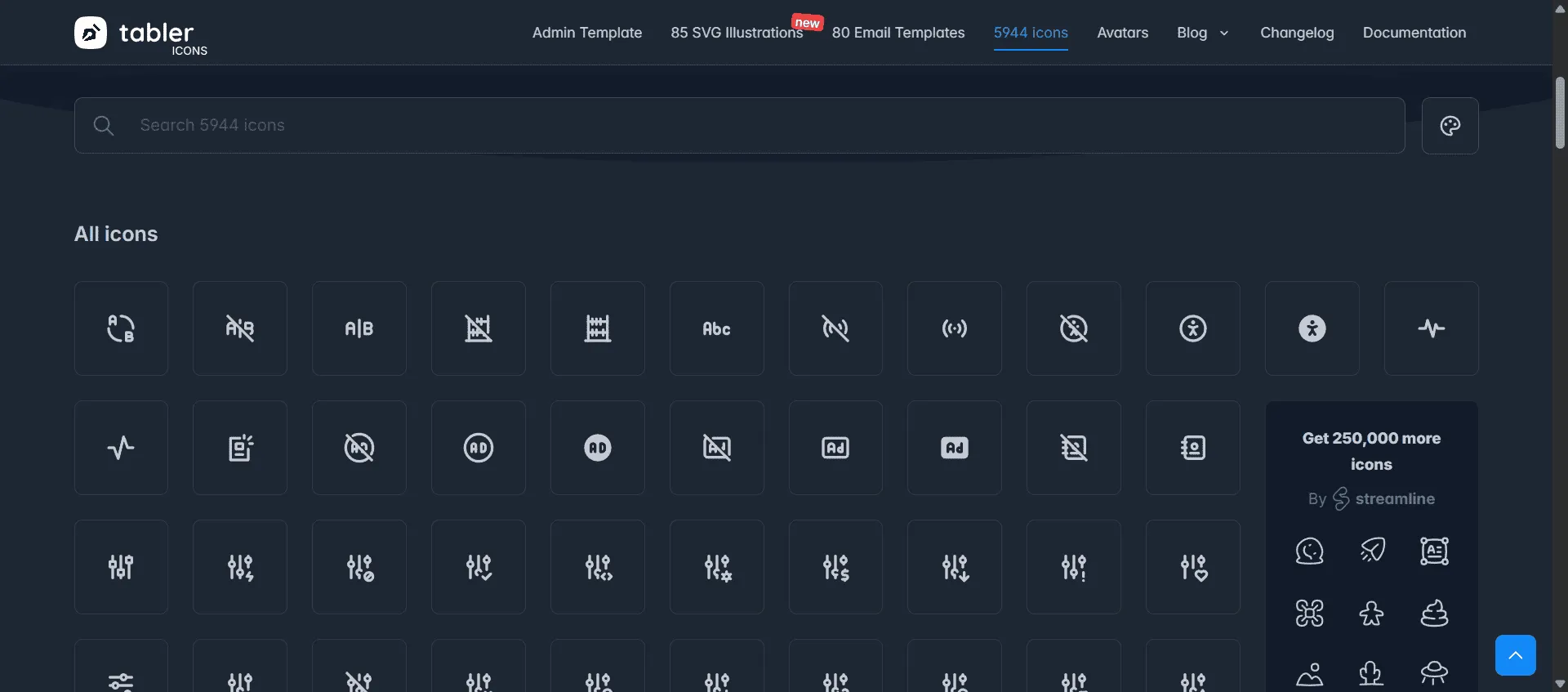The image size is (1568, 692).
Task: Select the ad-2 document icon
Action: pos(240,448)
